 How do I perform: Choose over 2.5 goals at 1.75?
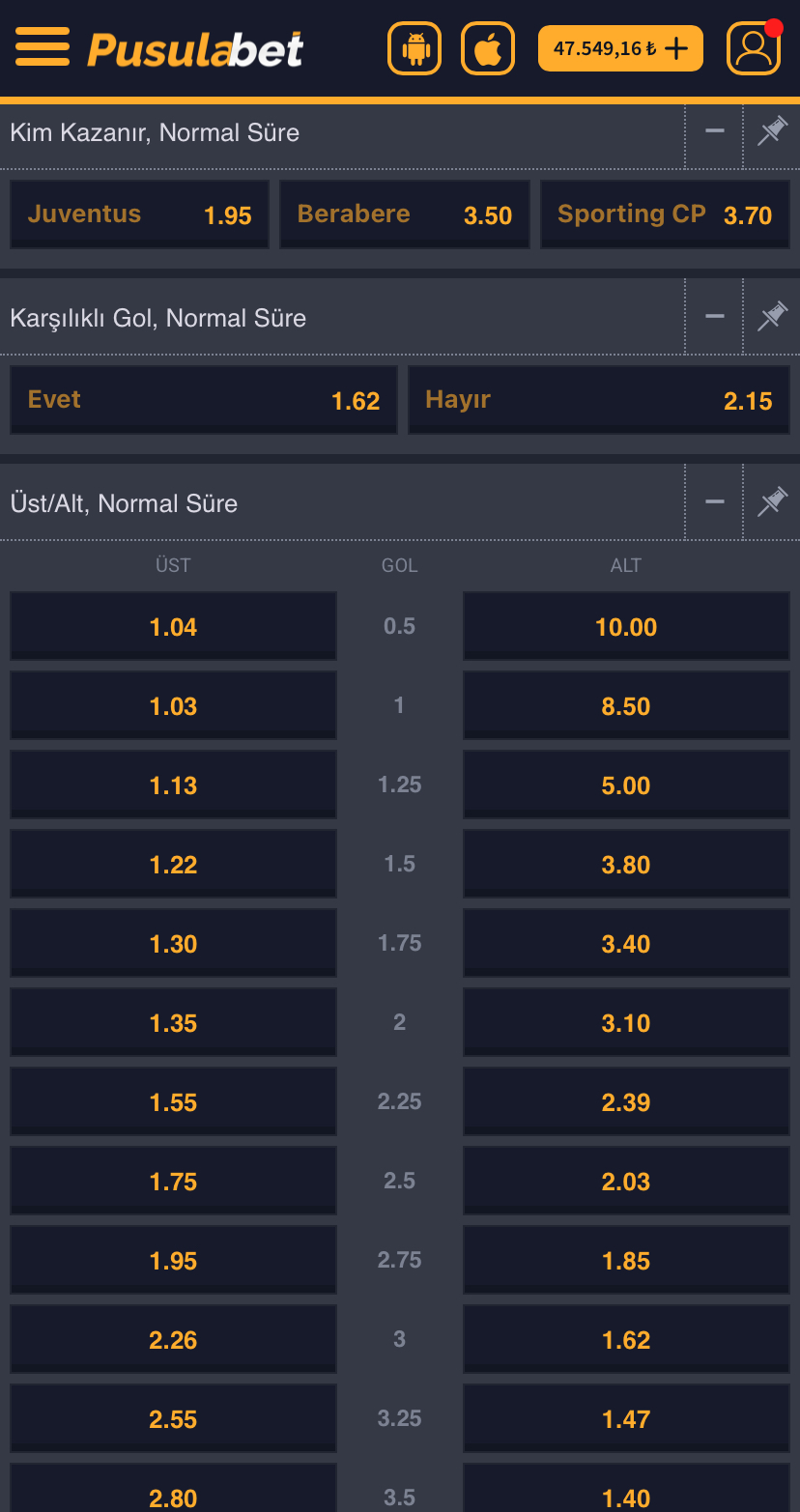[174, 1182]
